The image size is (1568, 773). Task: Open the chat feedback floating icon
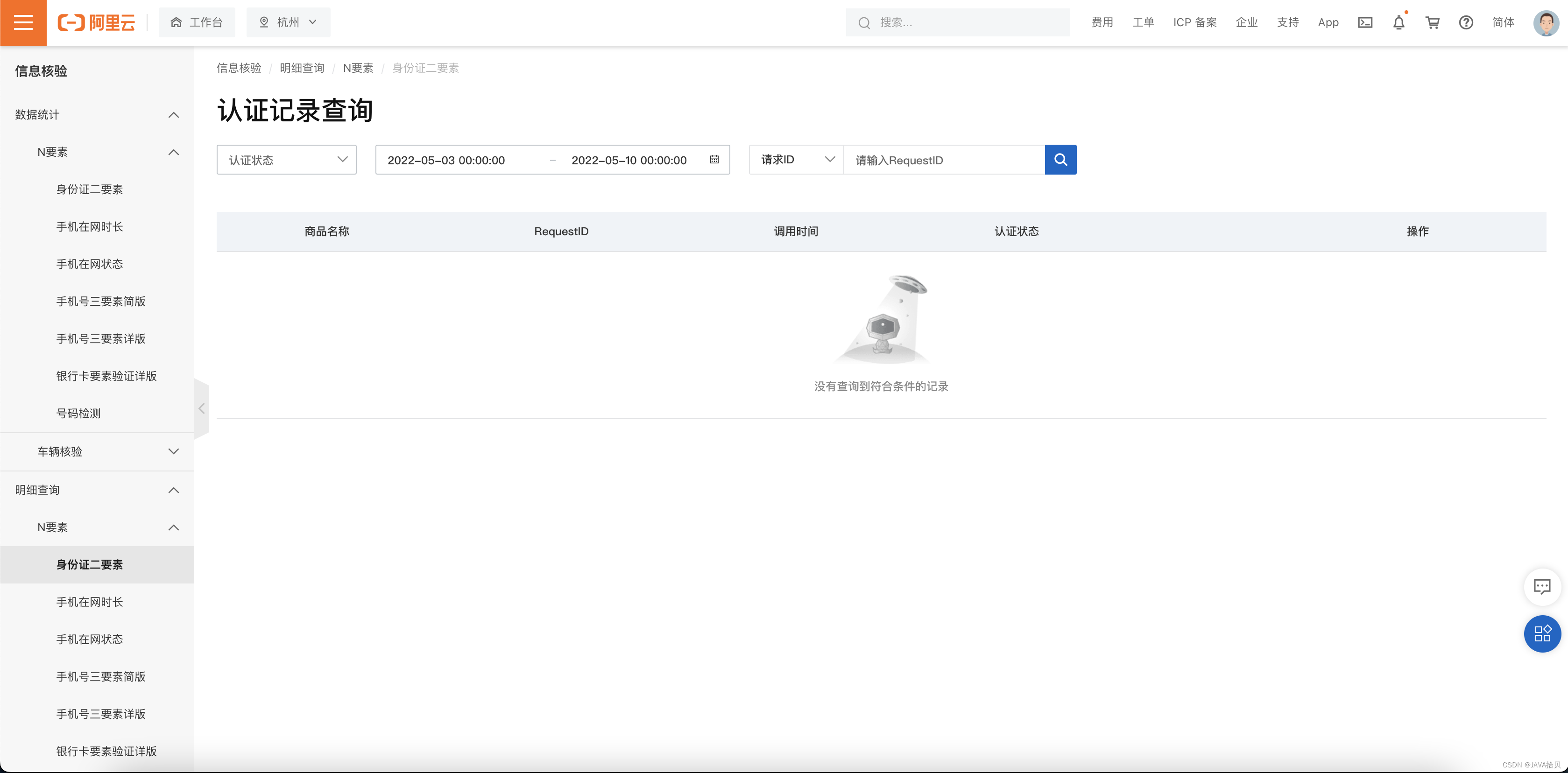(x=1541, y=586)
